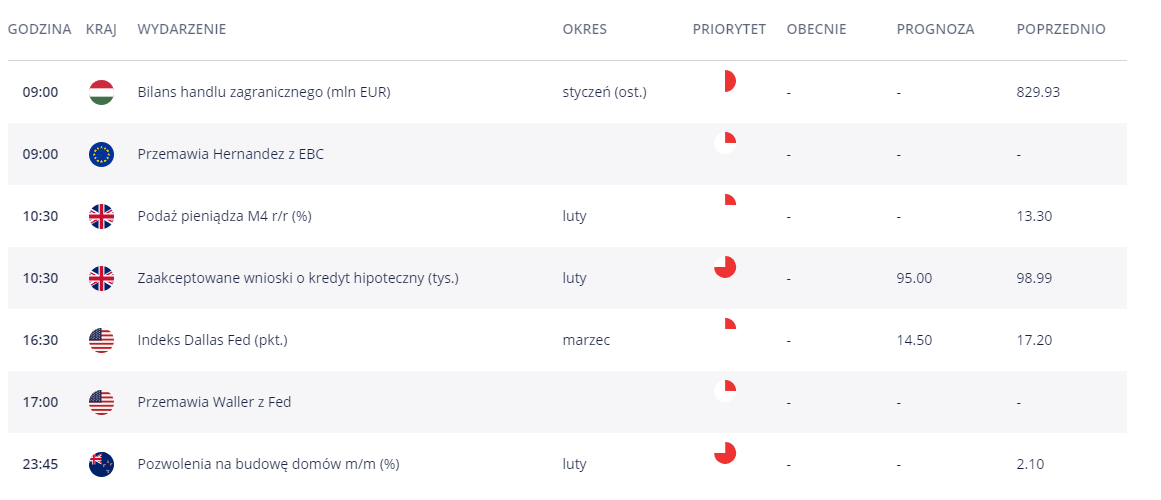Click priority indicator for mortgage approvals row
This screenshot has width=1161, height=500.
point(725,267)
